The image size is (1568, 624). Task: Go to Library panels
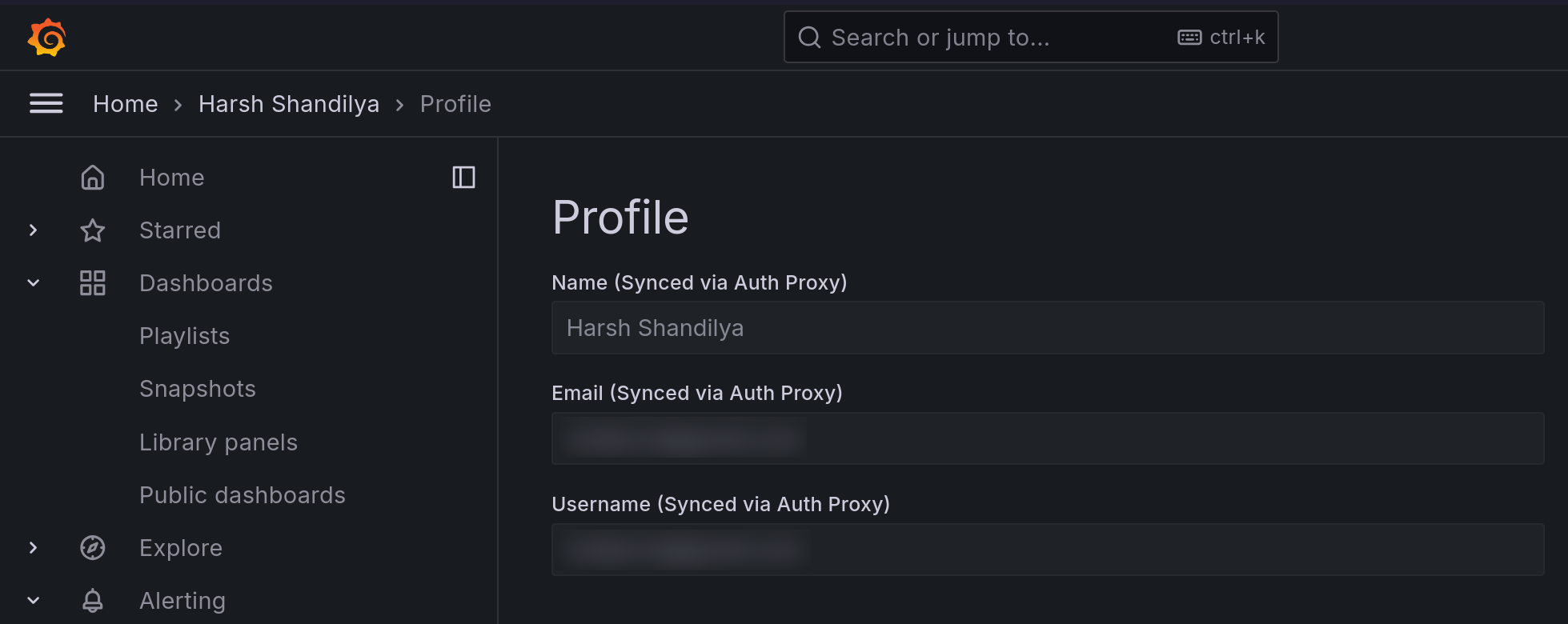(218, 442)
